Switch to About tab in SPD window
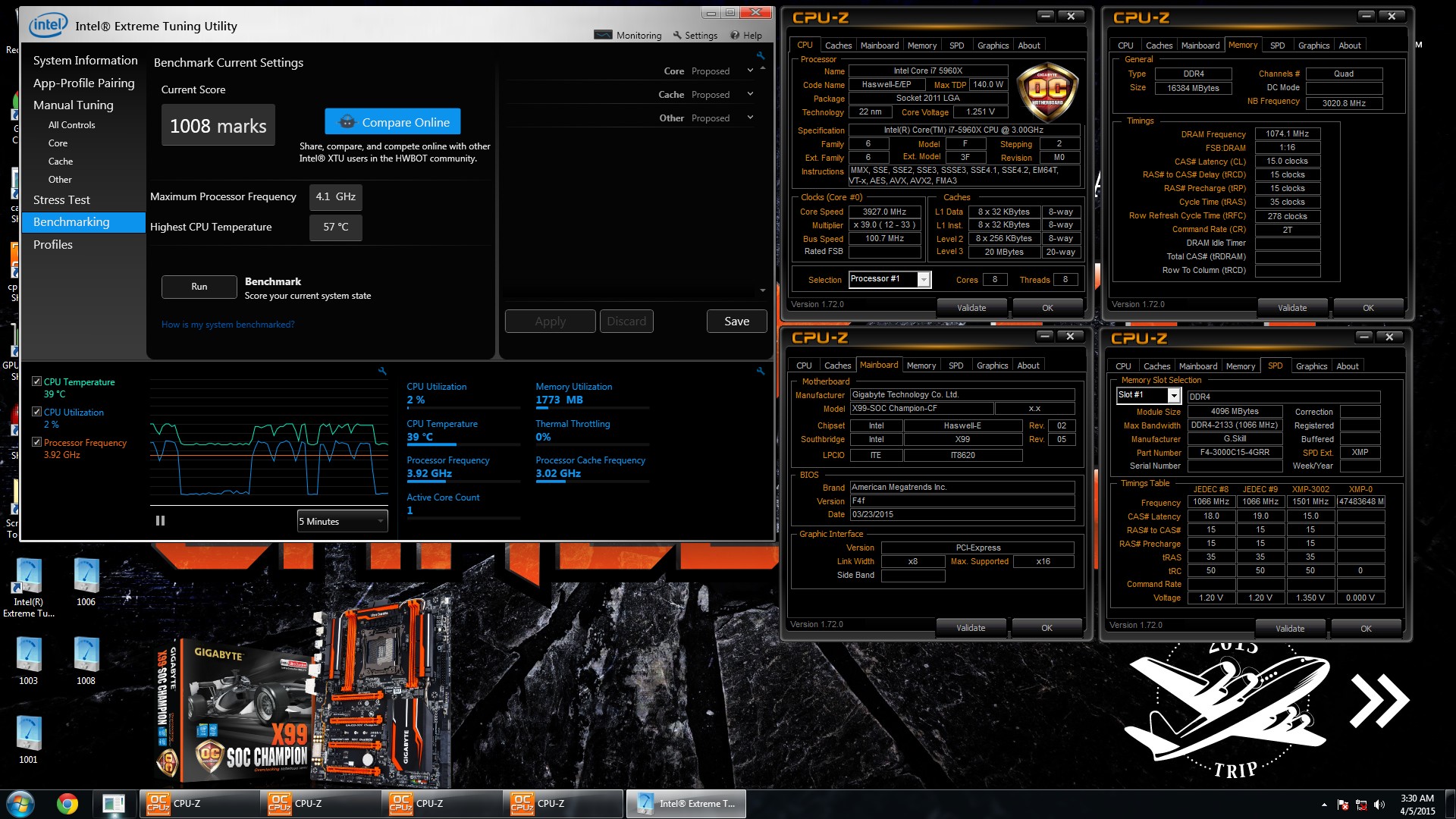 click(1347, 366)
